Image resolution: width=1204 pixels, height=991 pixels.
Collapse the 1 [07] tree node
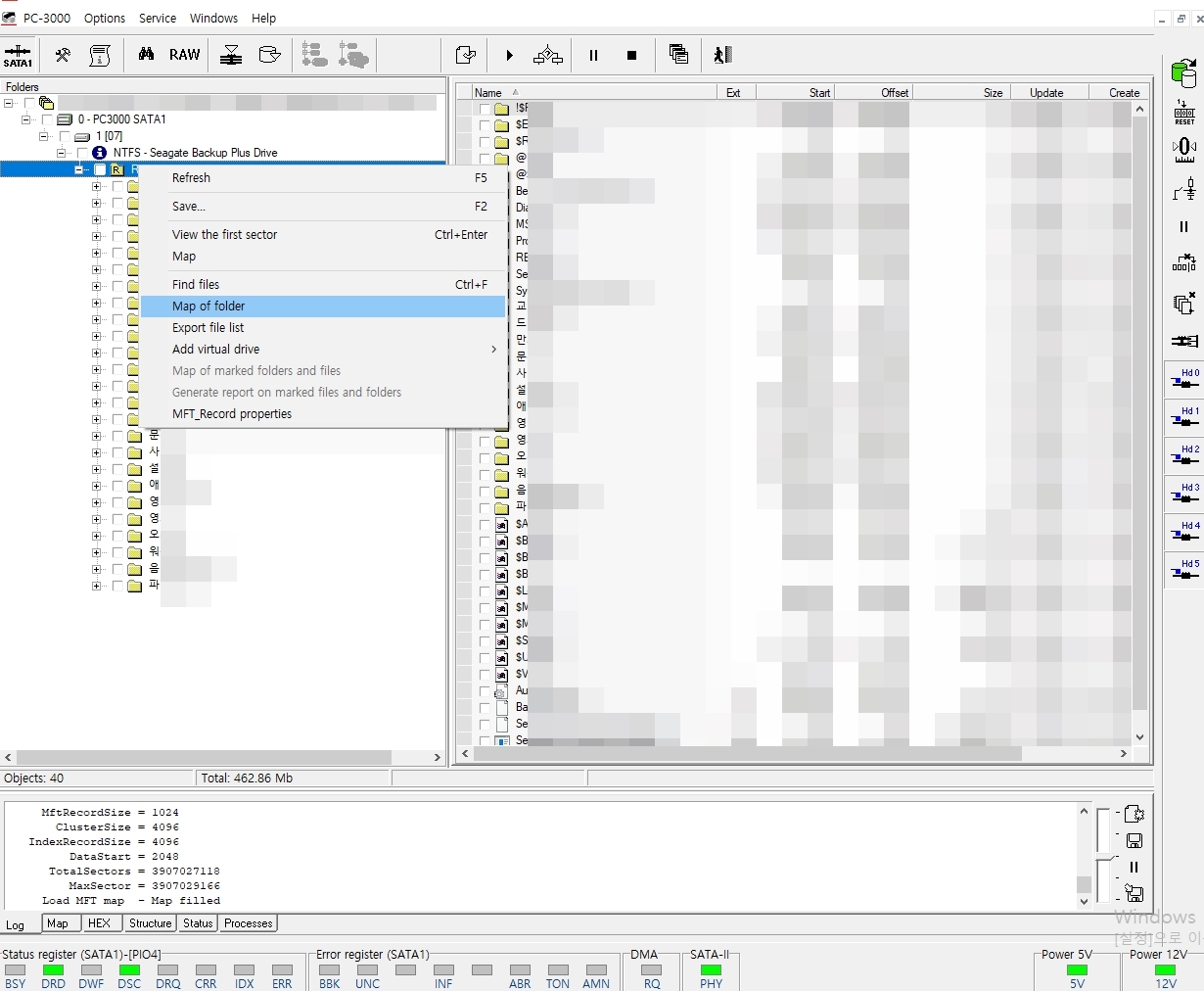(44, 136)
